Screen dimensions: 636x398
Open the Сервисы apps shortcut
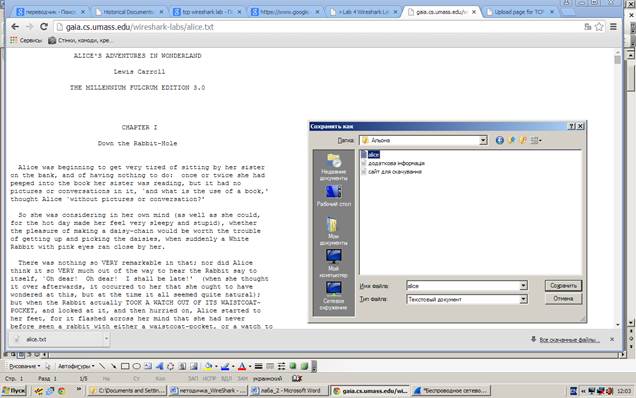click(x=26, y=40)
